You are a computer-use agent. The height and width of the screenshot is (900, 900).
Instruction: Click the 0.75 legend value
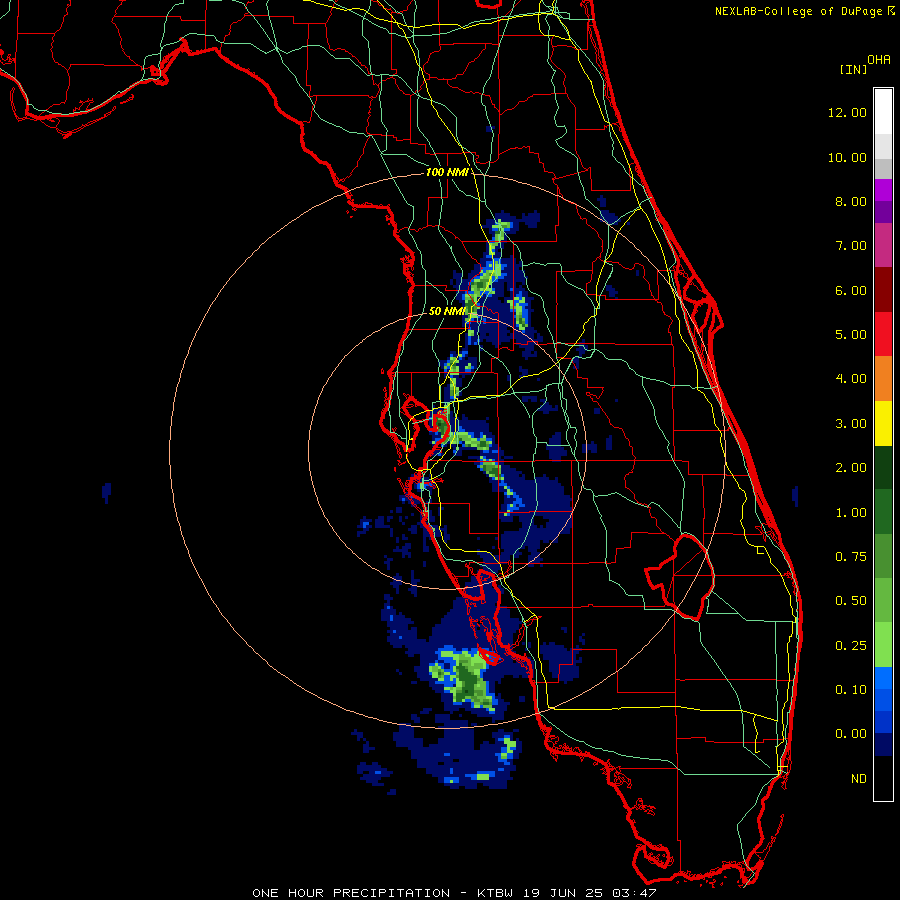tap(851, 557)
